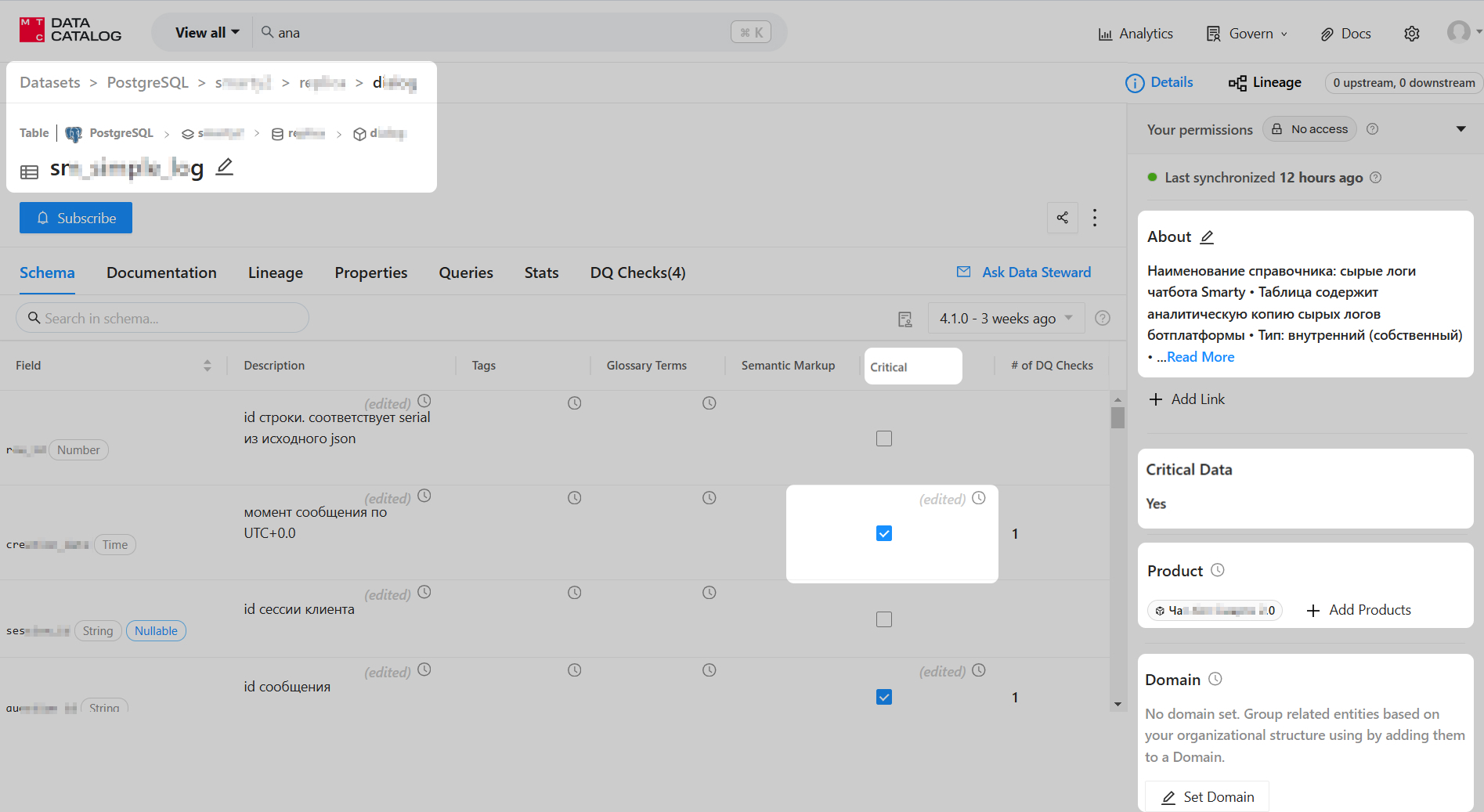Click the settings gear icon
This screenshot has height=812, width=1484.
pos(1411,34)
